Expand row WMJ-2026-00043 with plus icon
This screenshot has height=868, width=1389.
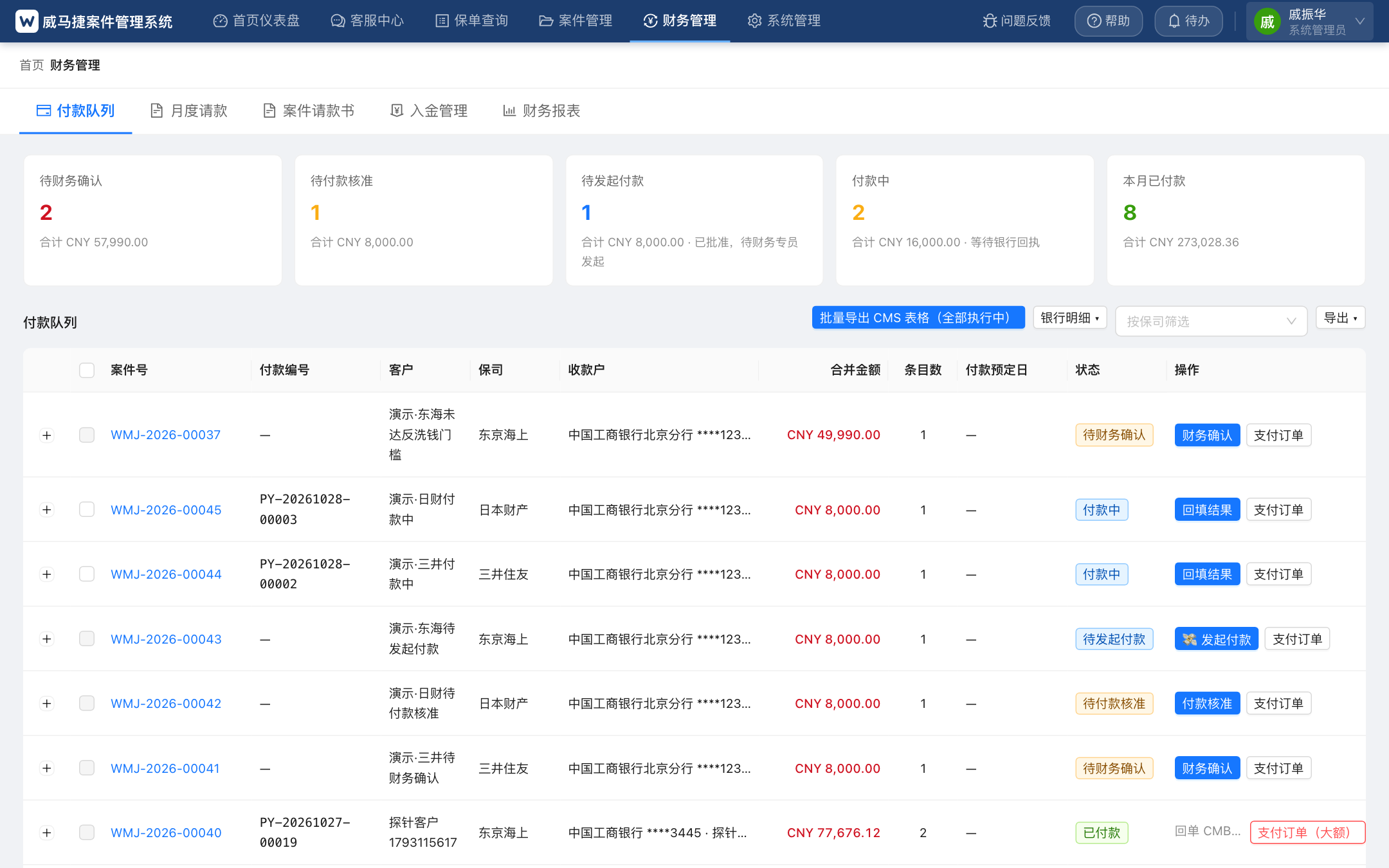click(x=47, y=639)
